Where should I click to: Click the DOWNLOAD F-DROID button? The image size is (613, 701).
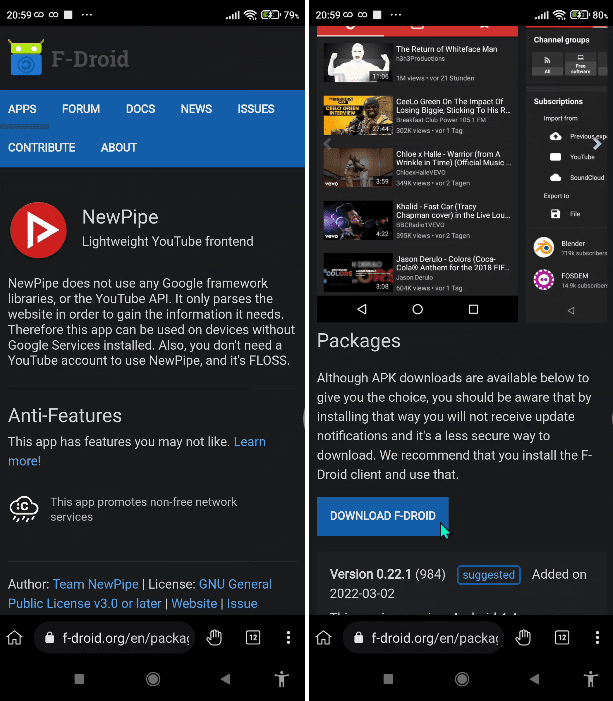coord(383,516)
